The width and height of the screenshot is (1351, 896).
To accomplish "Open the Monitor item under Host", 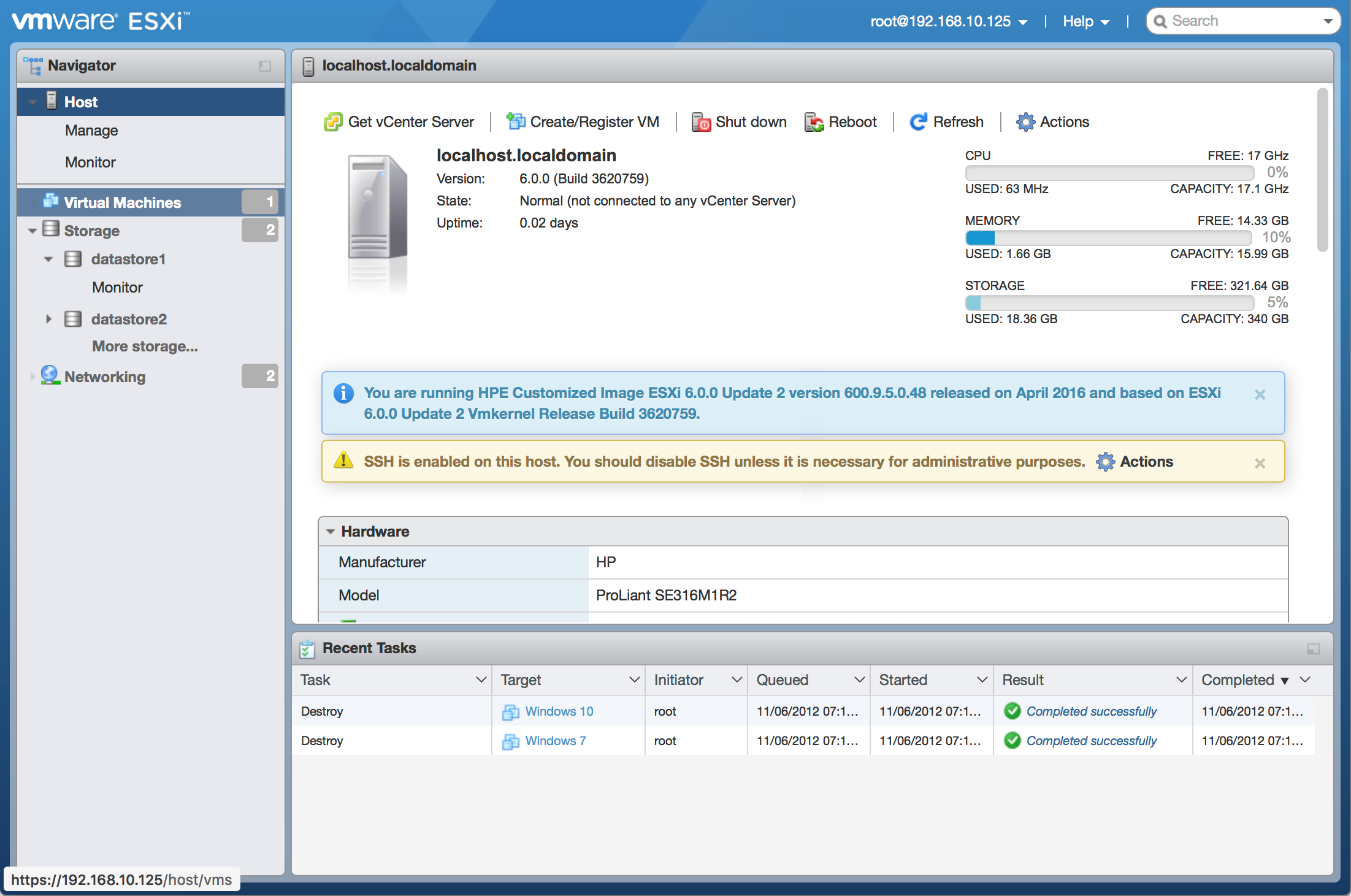I will (90, 163).
